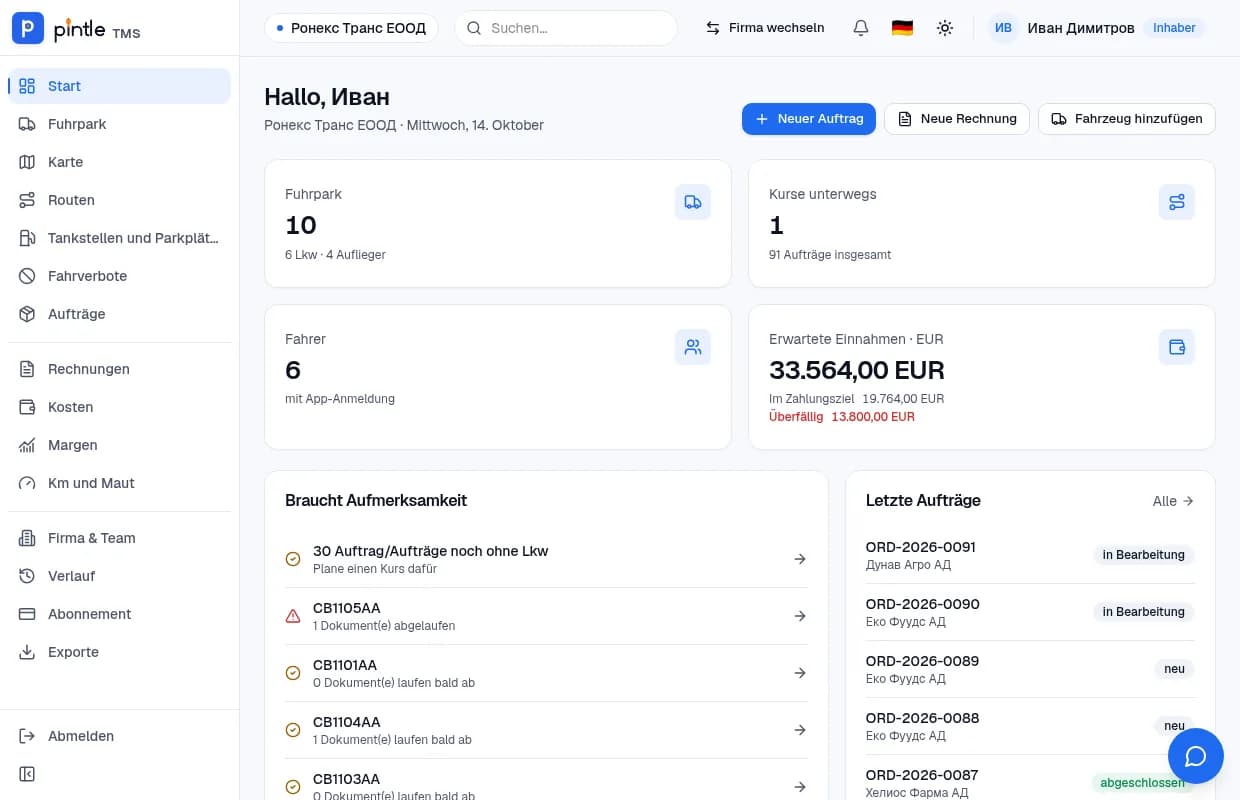Go to Abonnement page
This screenshot has height=800, width=1240.
point(119,614)
